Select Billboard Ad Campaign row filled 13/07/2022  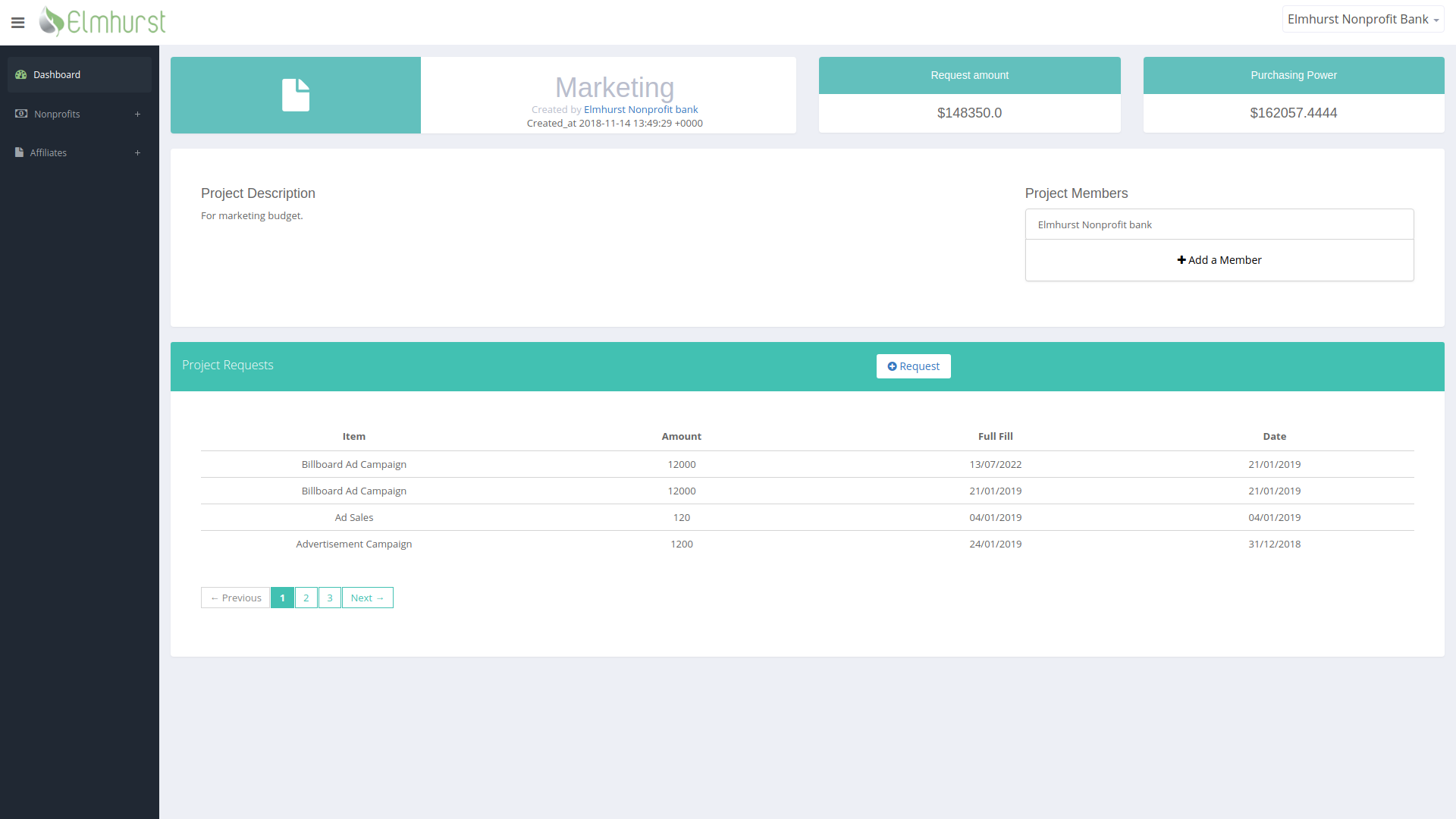[x=808, y=464]
